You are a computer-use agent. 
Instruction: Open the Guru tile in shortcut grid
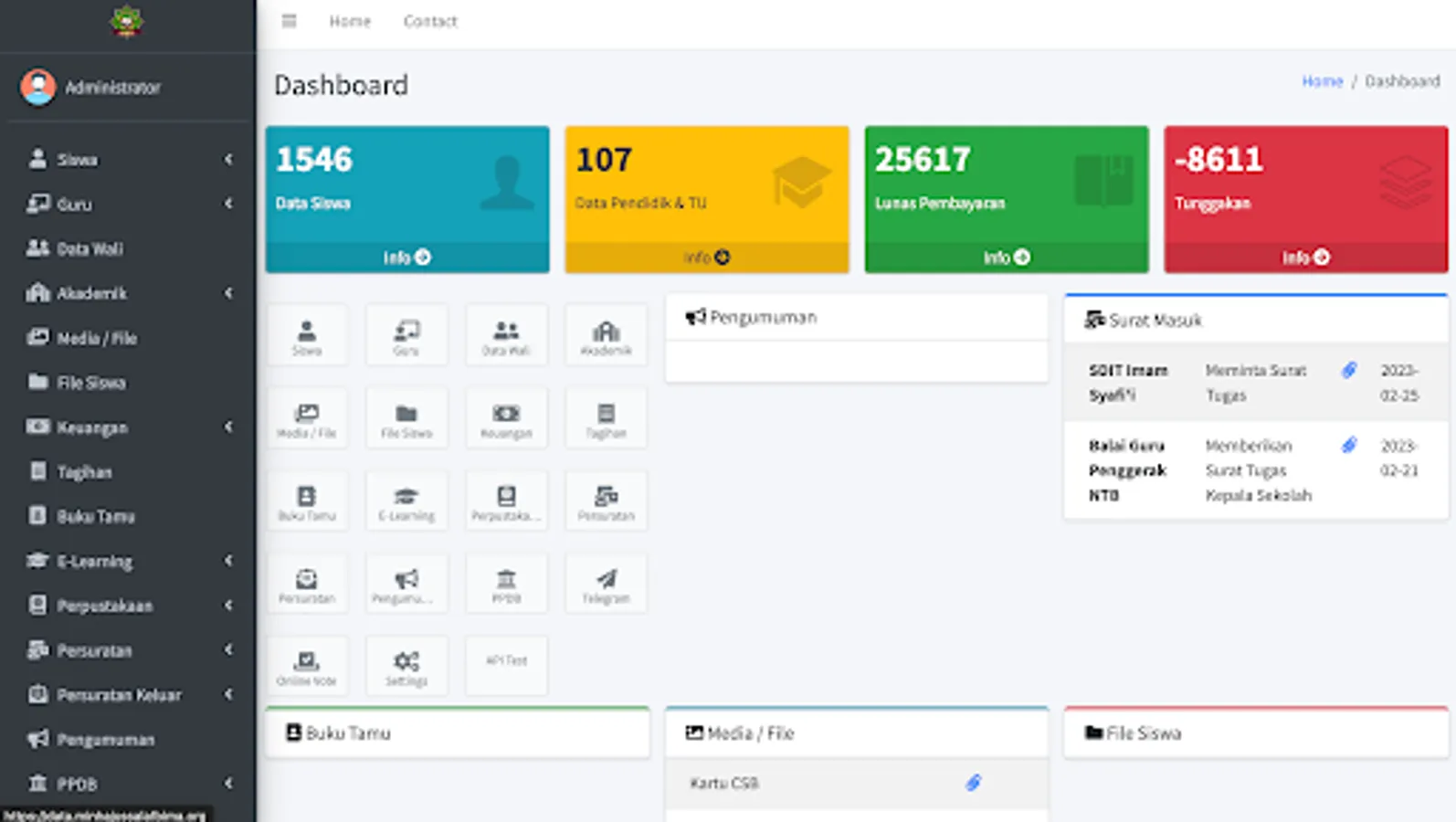tap(406, 335)
